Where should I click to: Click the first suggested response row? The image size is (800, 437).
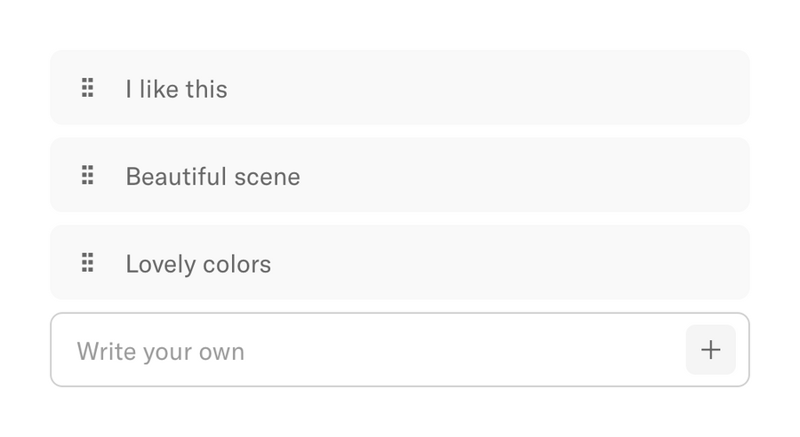(x=450, y=88)
